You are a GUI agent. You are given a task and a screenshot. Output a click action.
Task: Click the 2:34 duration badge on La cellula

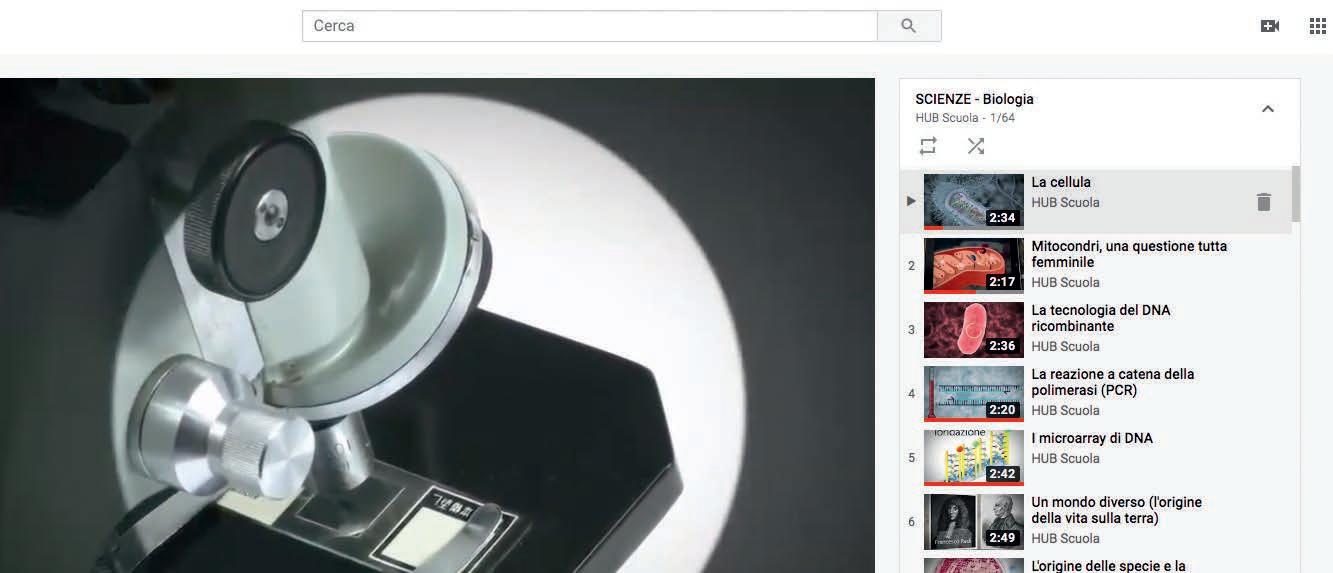point(1002,218)
